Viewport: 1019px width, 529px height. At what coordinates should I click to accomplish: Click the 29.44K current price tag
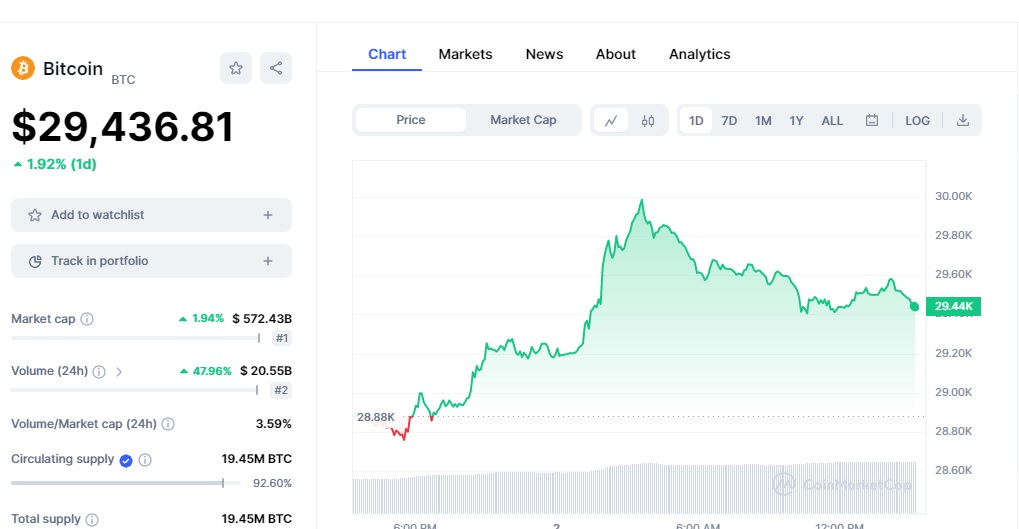953,306
